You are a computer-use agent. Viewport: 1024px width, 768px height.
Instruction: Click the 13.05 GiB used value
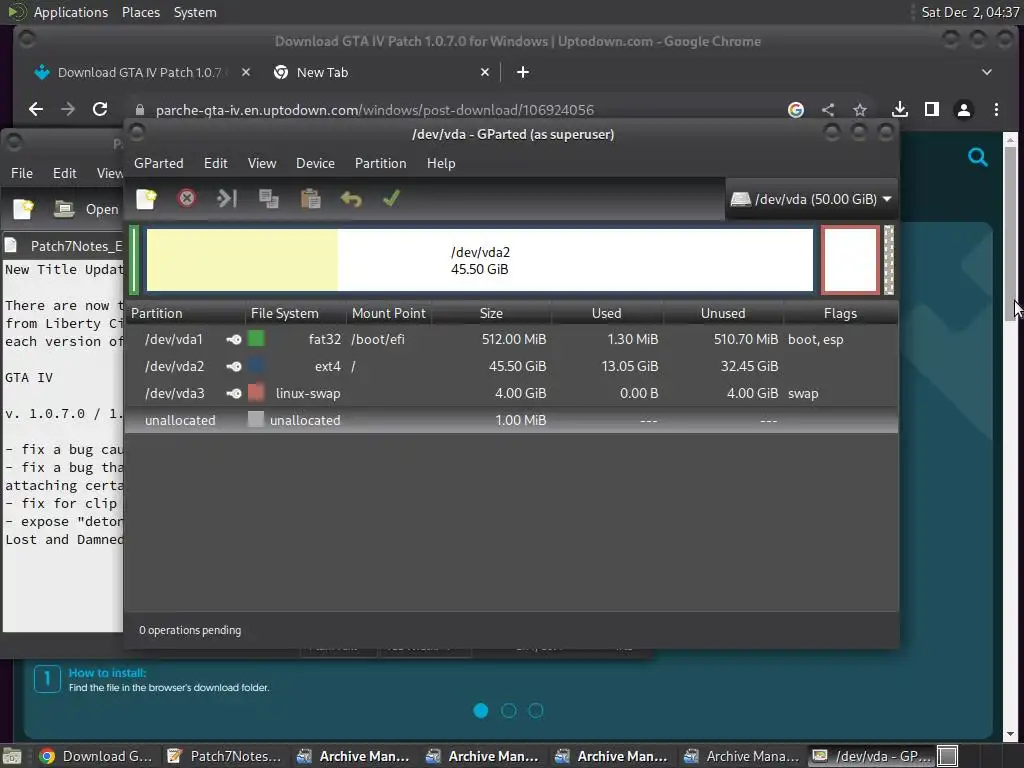630,366
